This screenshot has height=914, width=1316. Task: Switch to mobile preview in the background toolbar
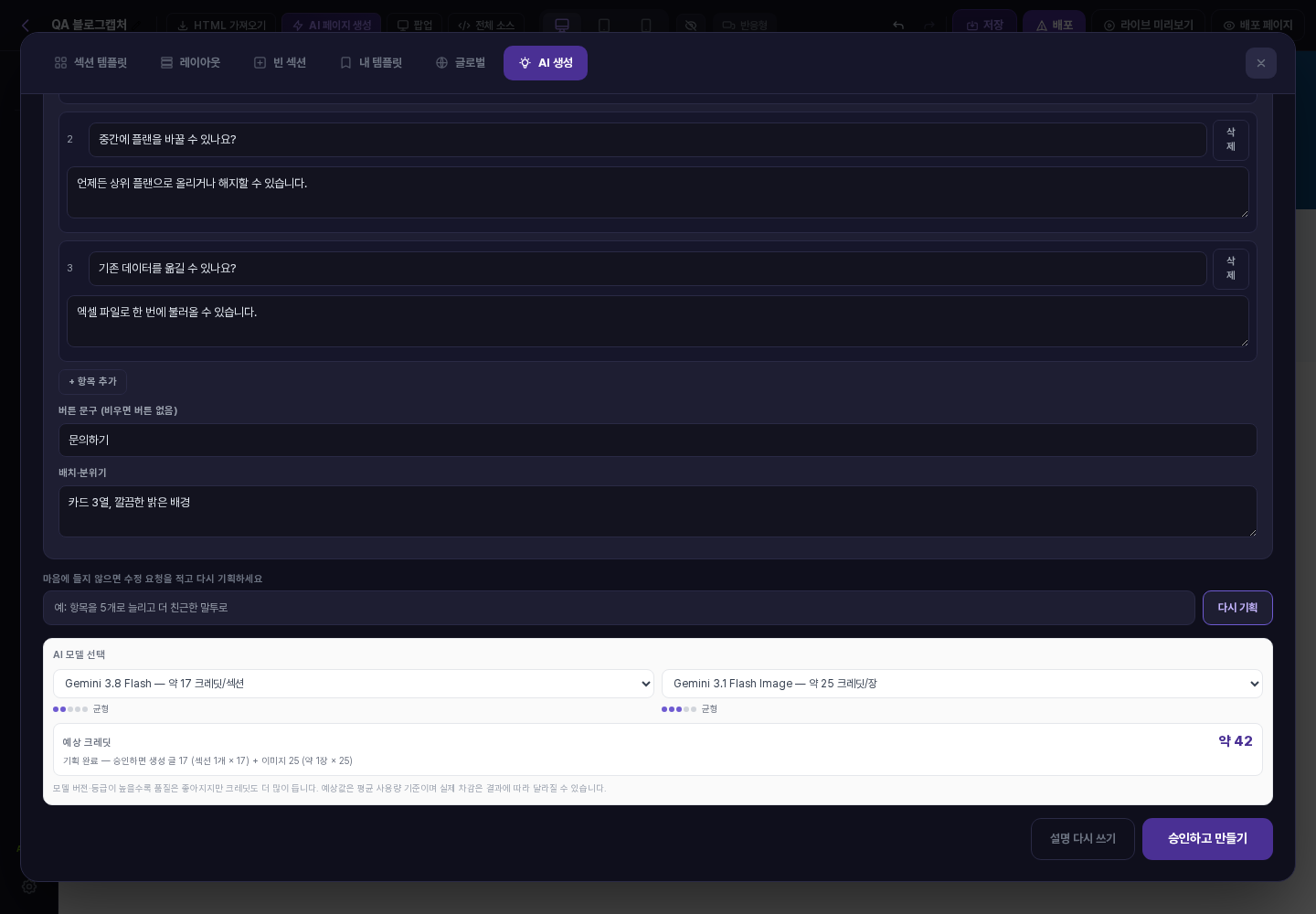pyautogui.click(x=646, y=26)
